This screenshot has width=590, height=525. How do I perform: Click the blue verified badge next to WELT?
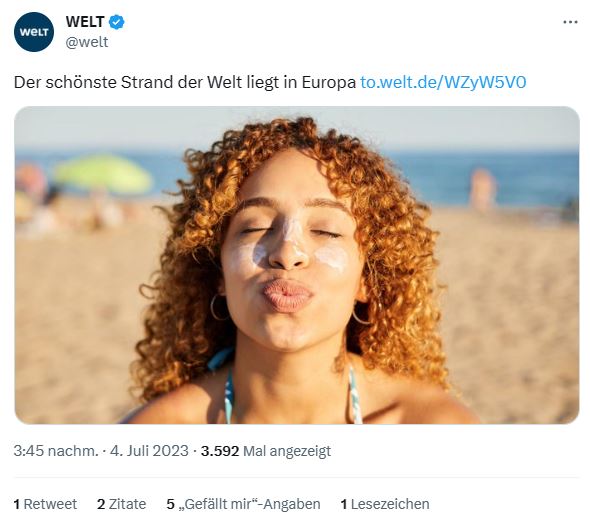(117, 22)
